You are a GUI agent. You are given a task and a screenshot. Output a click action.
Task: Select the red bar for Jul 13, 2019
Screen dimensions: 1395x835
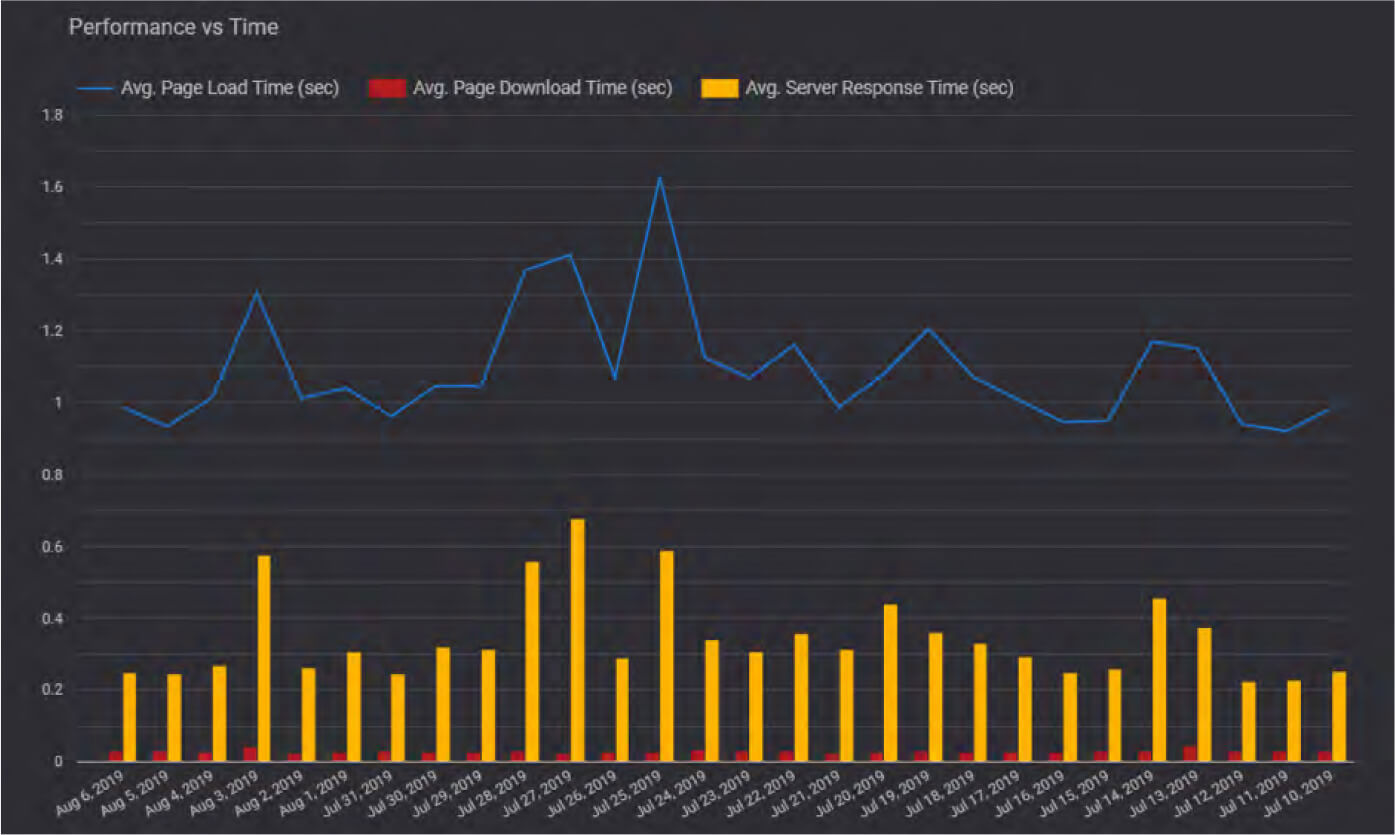click(1189, 753)
